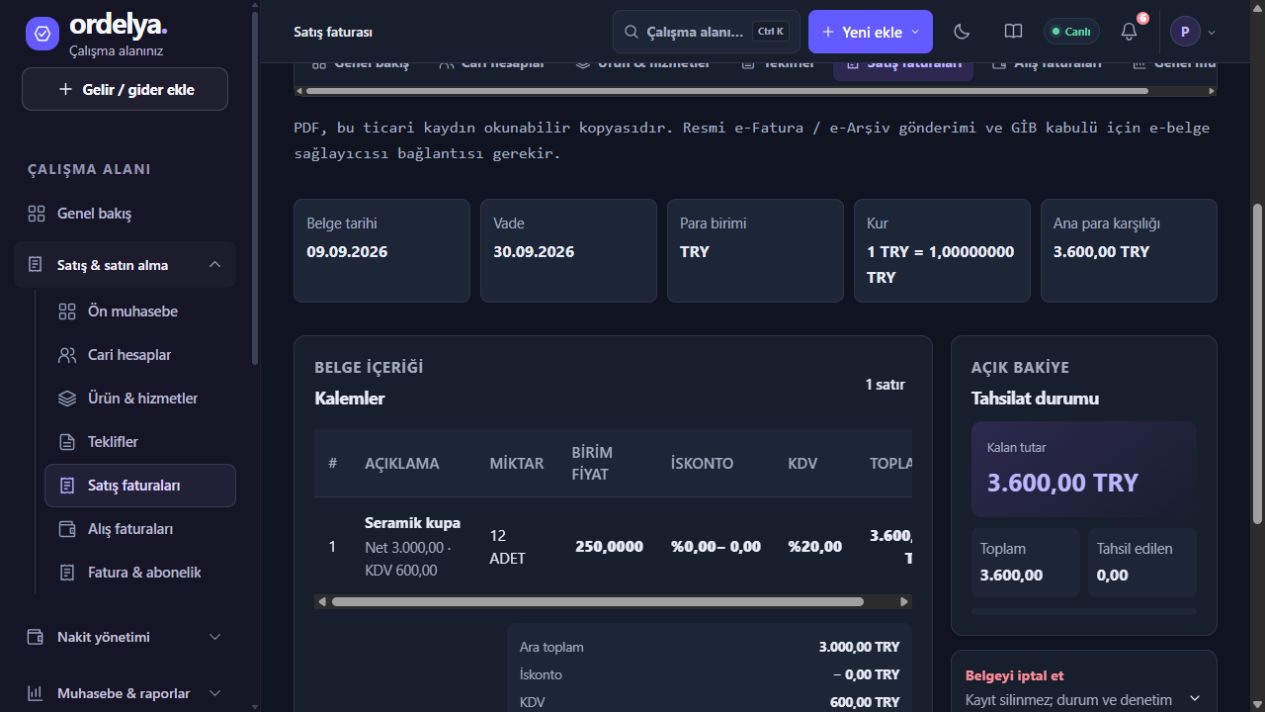Click the Kalemler table horizontal scrollbar
1265x712 pixels.
tap(597, 602)
